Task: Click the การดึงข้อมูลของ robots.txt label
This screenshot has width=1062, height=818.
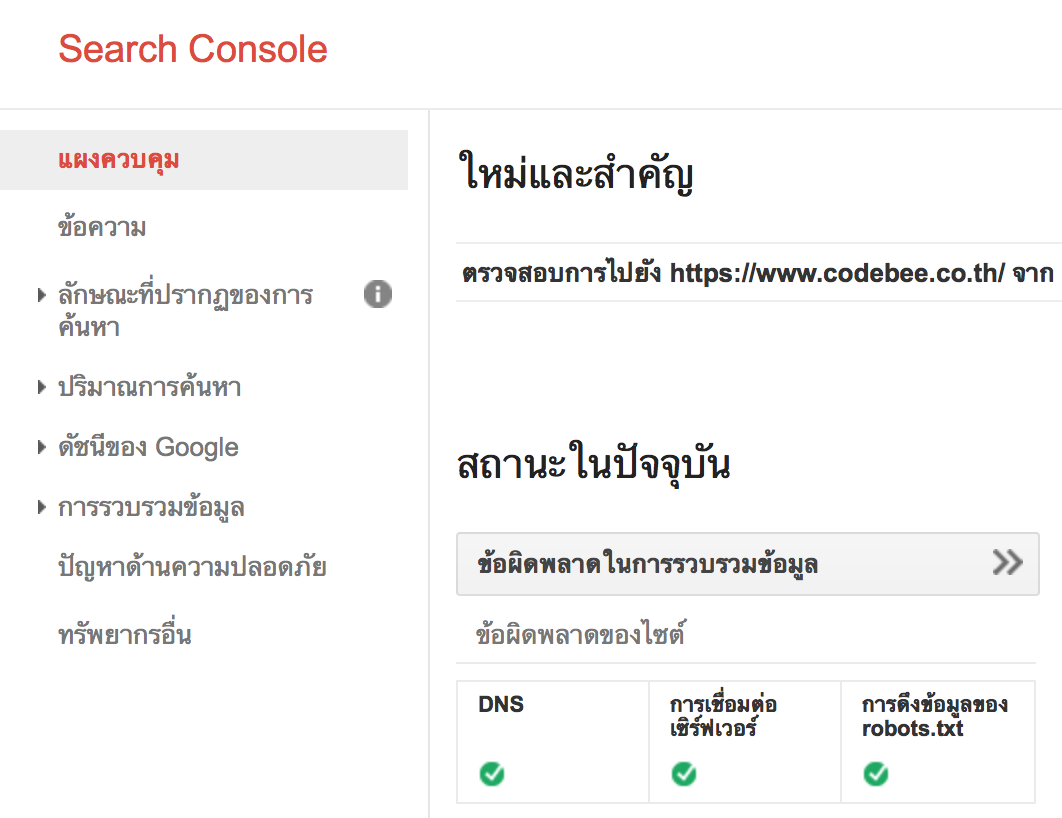Action: (935, 716)
